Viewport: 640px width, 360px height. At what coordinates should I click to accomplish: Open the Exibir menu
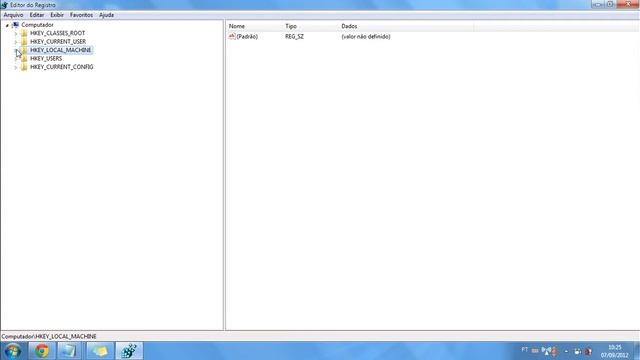click(x=57, y=15)
